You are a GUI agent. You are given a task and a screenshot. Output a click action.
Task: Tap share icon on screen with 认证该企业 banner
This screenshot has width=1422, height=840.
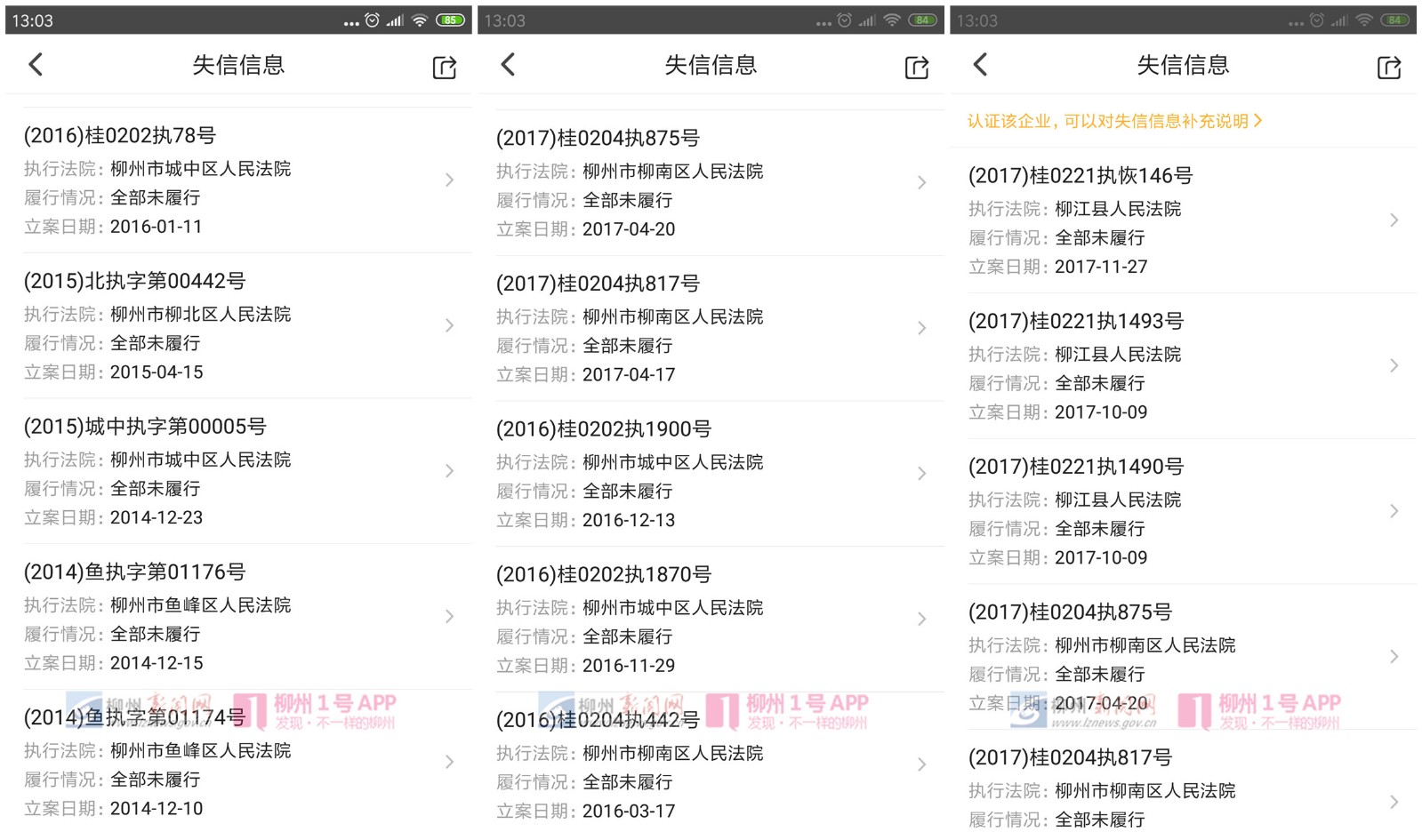pos(1389,67)
